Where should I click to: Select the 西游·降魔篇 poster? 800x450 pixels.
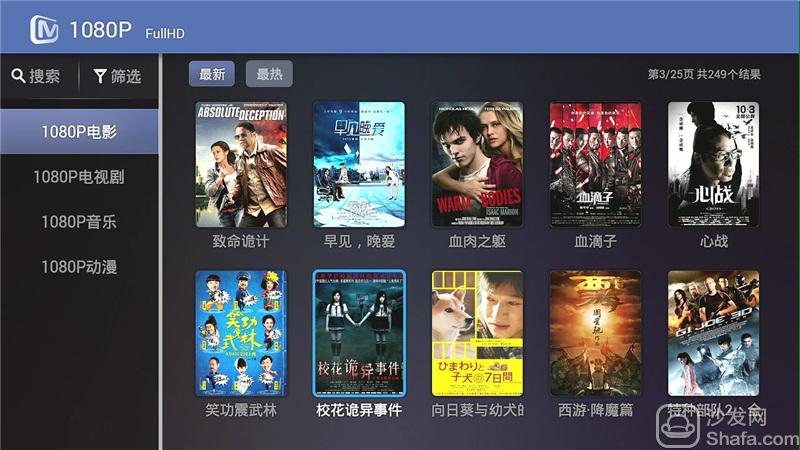[595, 333]
